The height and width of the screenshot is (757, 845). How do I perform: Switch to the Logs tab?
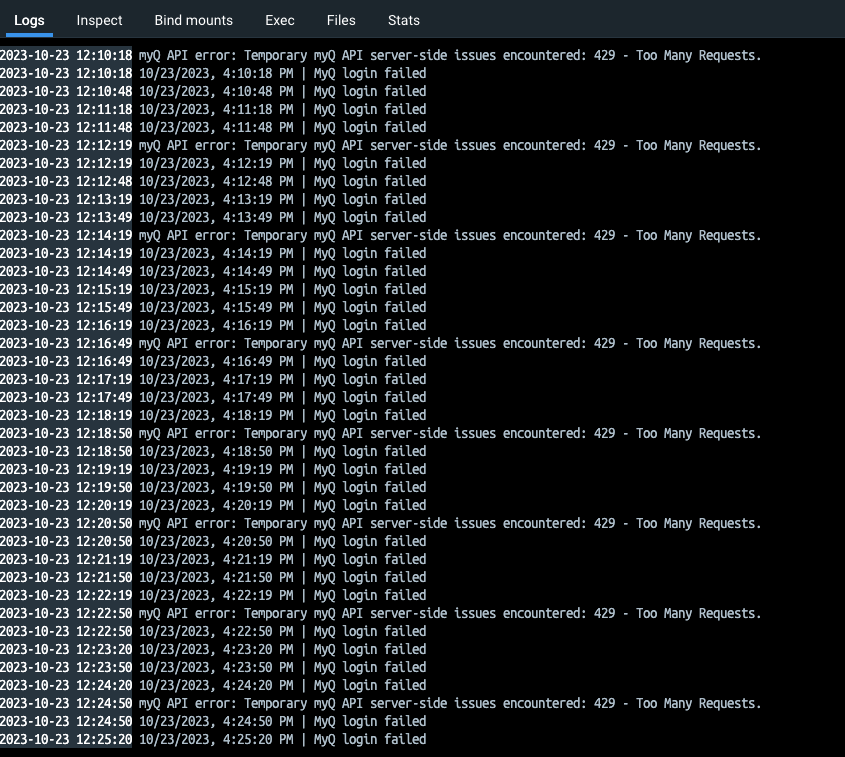29,20
